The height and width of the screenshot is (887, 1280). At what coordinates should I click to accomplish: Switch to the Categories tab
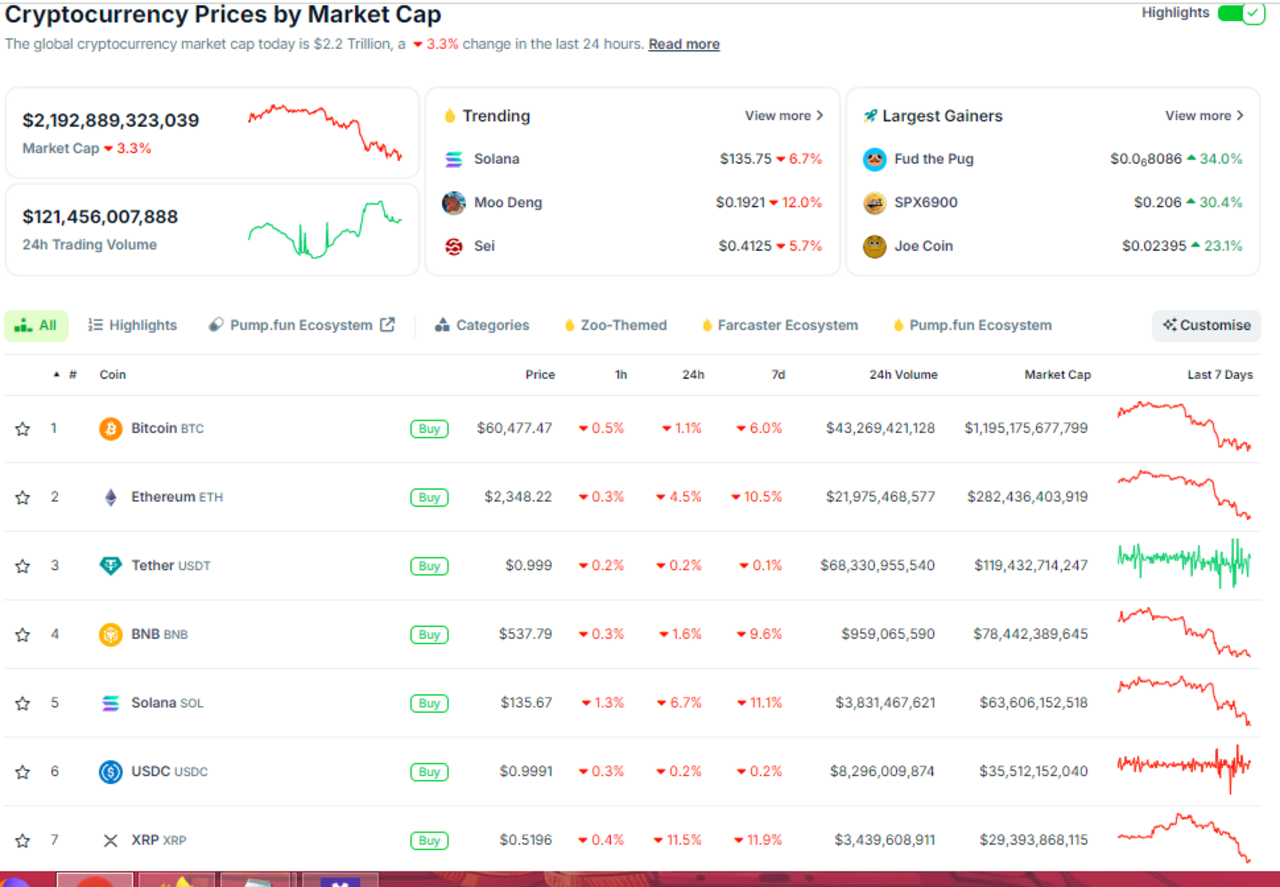click(482, 325)
